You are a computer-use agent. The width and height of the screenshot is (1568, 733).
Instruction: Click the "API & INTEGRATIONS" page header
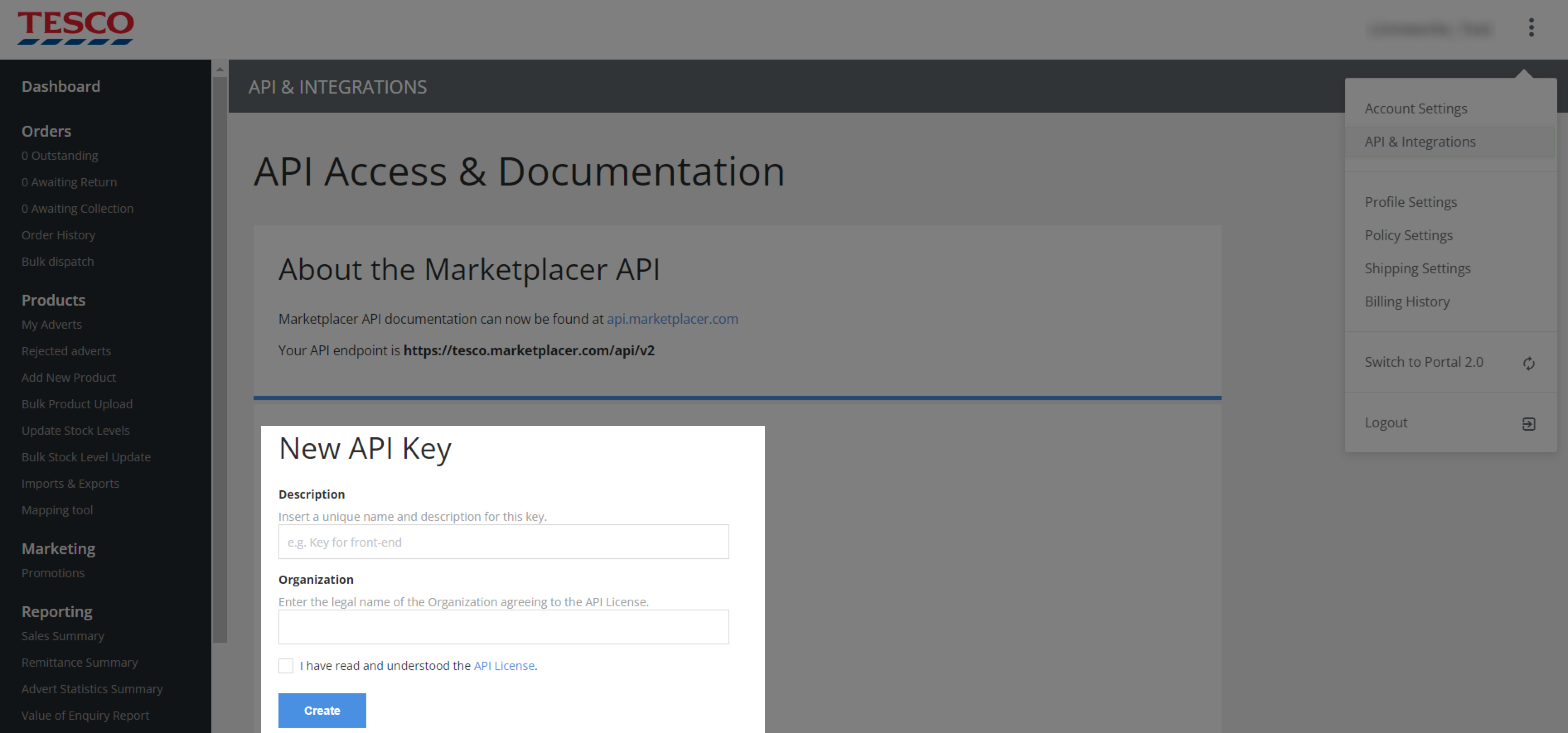pyautogui.click(x=338, y=87)
